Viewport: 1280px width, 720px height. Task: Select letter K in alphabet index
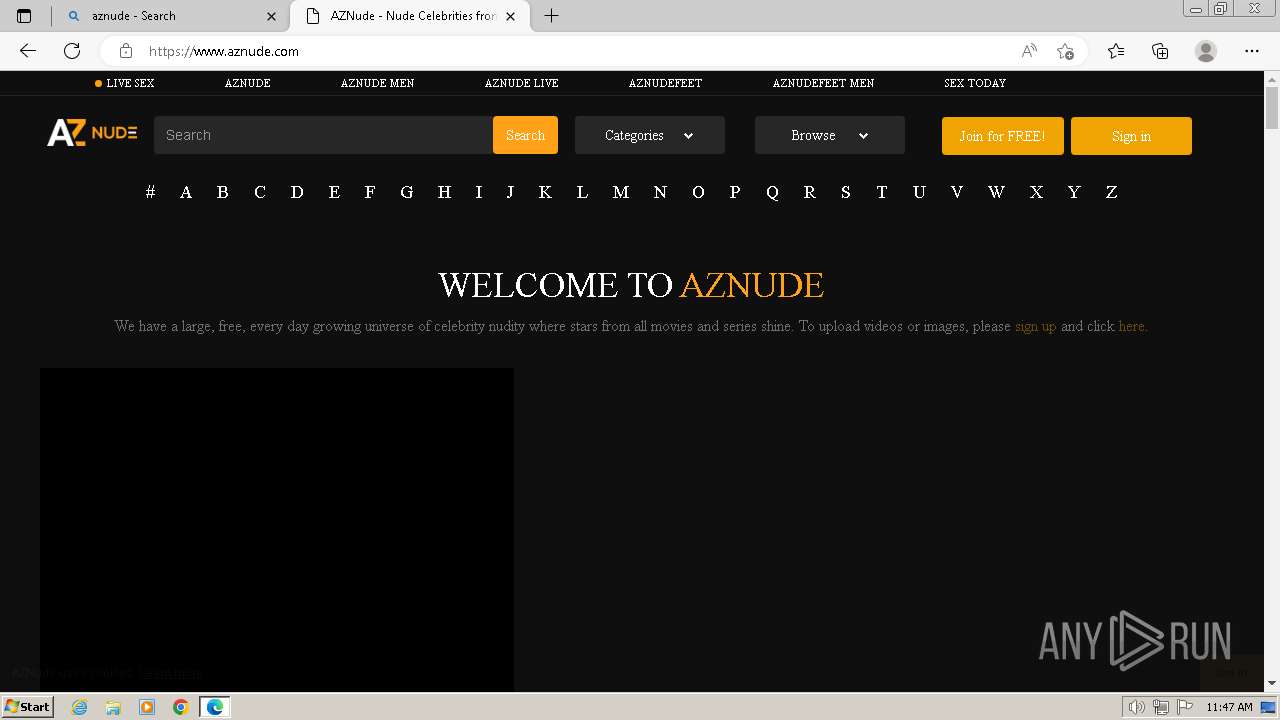pyautogui.click(x=545, y=192)
